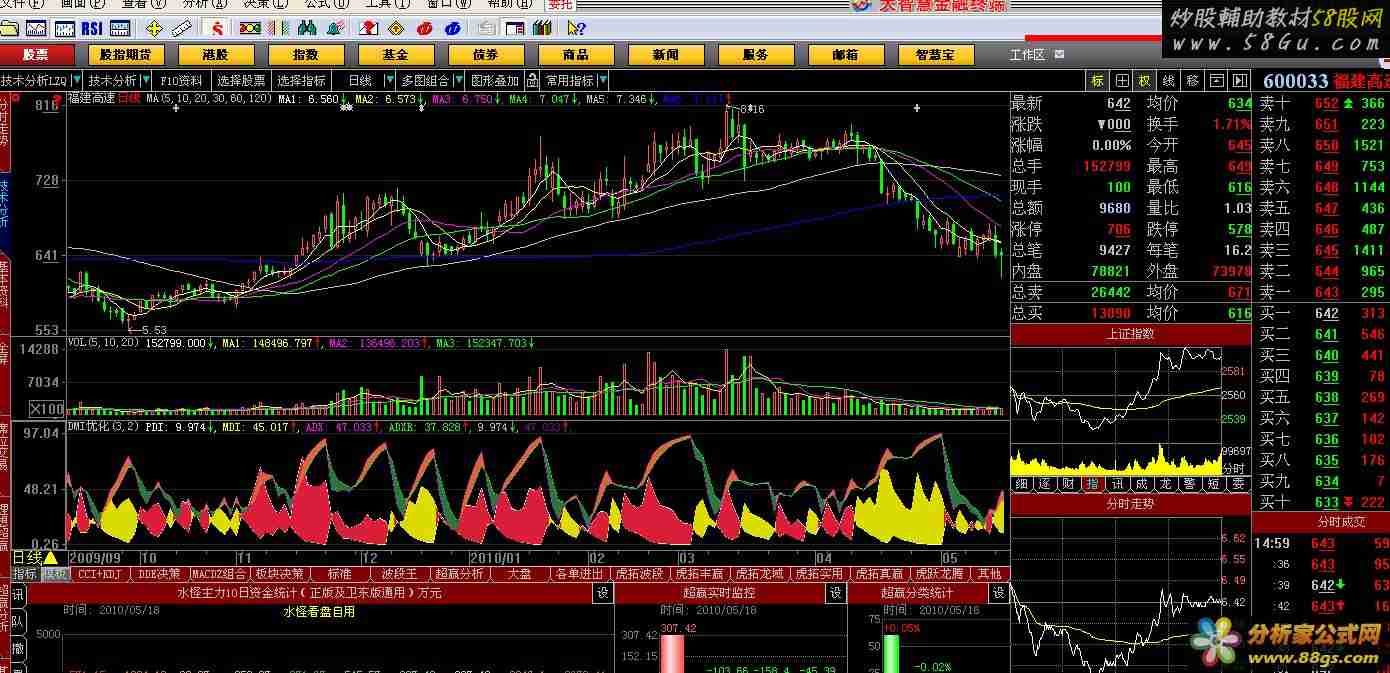Toggle the 标 marker button in quote panel
Image resolution: width=1390 pixels, height=673 pixels.
coord(1097,81)
